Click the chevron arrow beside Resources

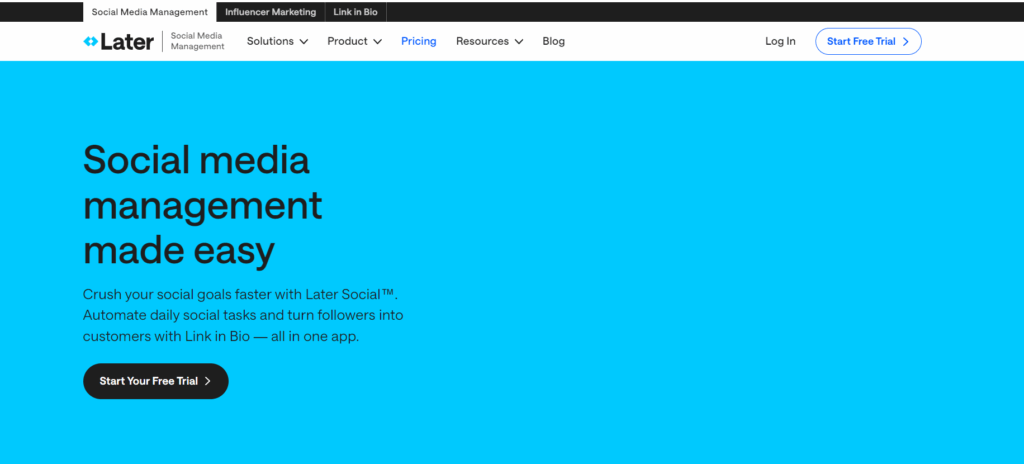[x=518, y=42]
